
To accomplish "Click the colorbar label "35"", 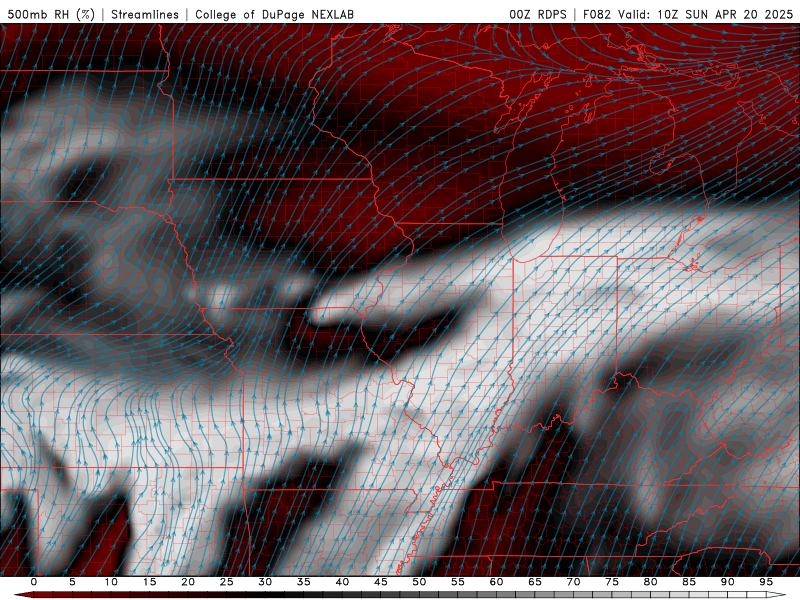I will [304, 582].
